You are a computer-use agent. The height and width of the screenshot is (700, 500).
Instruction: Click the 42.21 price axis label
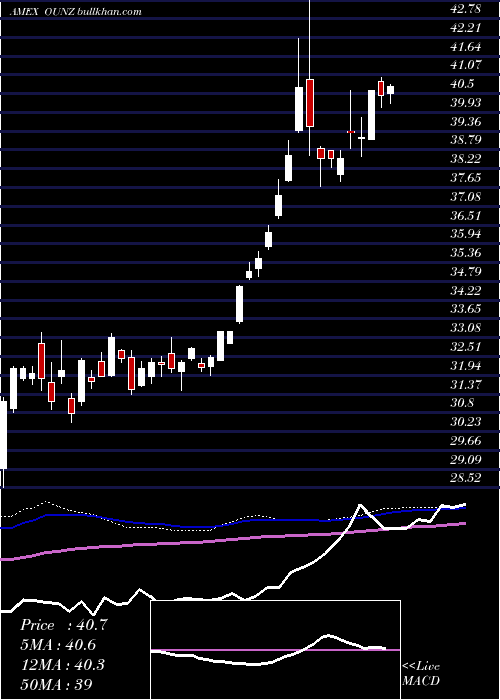[466, 28]
